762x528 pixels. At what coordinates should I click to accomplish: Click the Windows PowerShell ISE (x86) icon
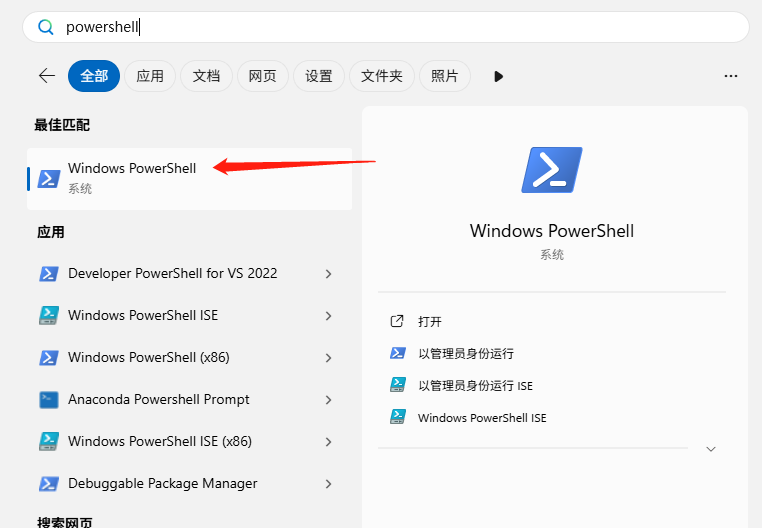[49, 441]
